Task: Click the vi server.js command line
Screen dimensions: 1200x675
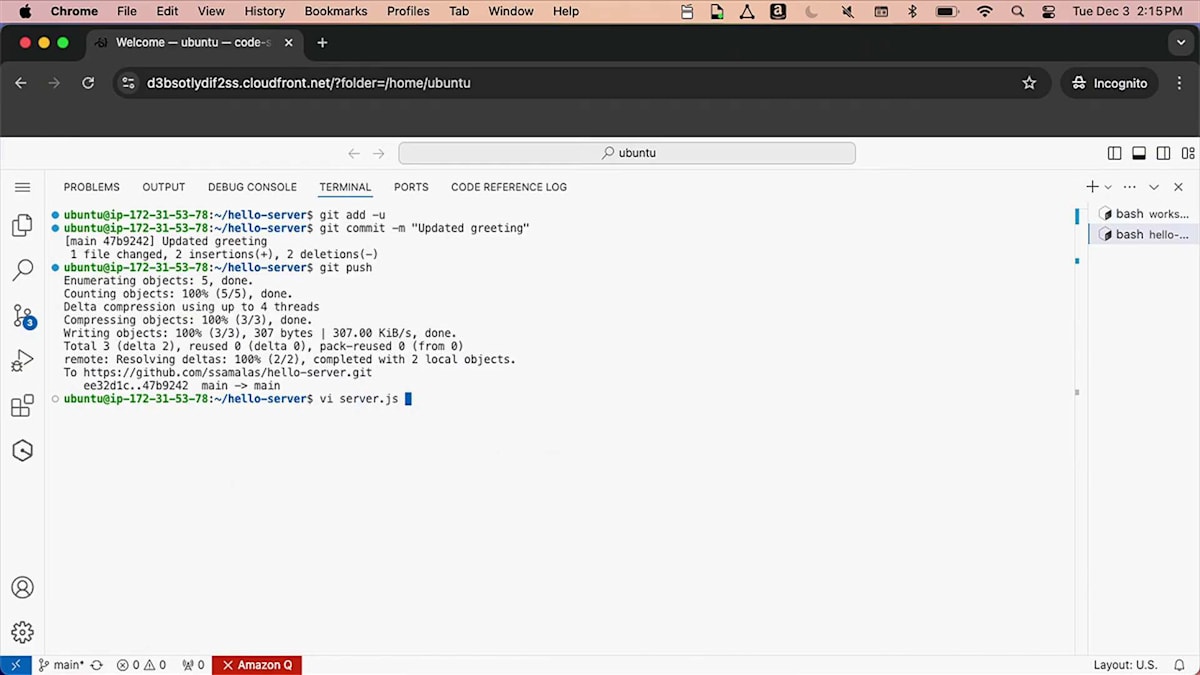Action: 359,399
